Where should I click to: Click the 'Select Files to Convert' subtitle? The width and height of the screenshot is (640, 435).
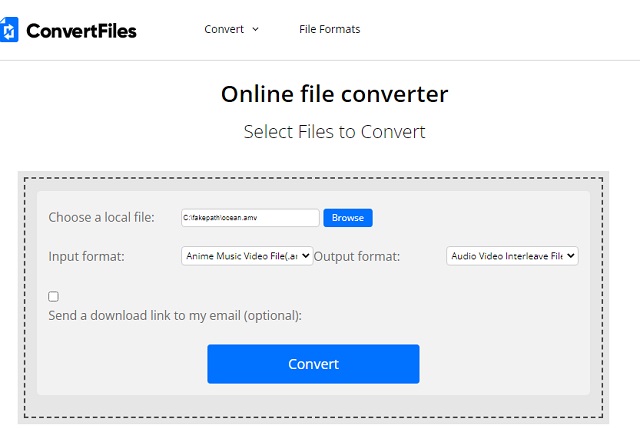pos(334,132)
